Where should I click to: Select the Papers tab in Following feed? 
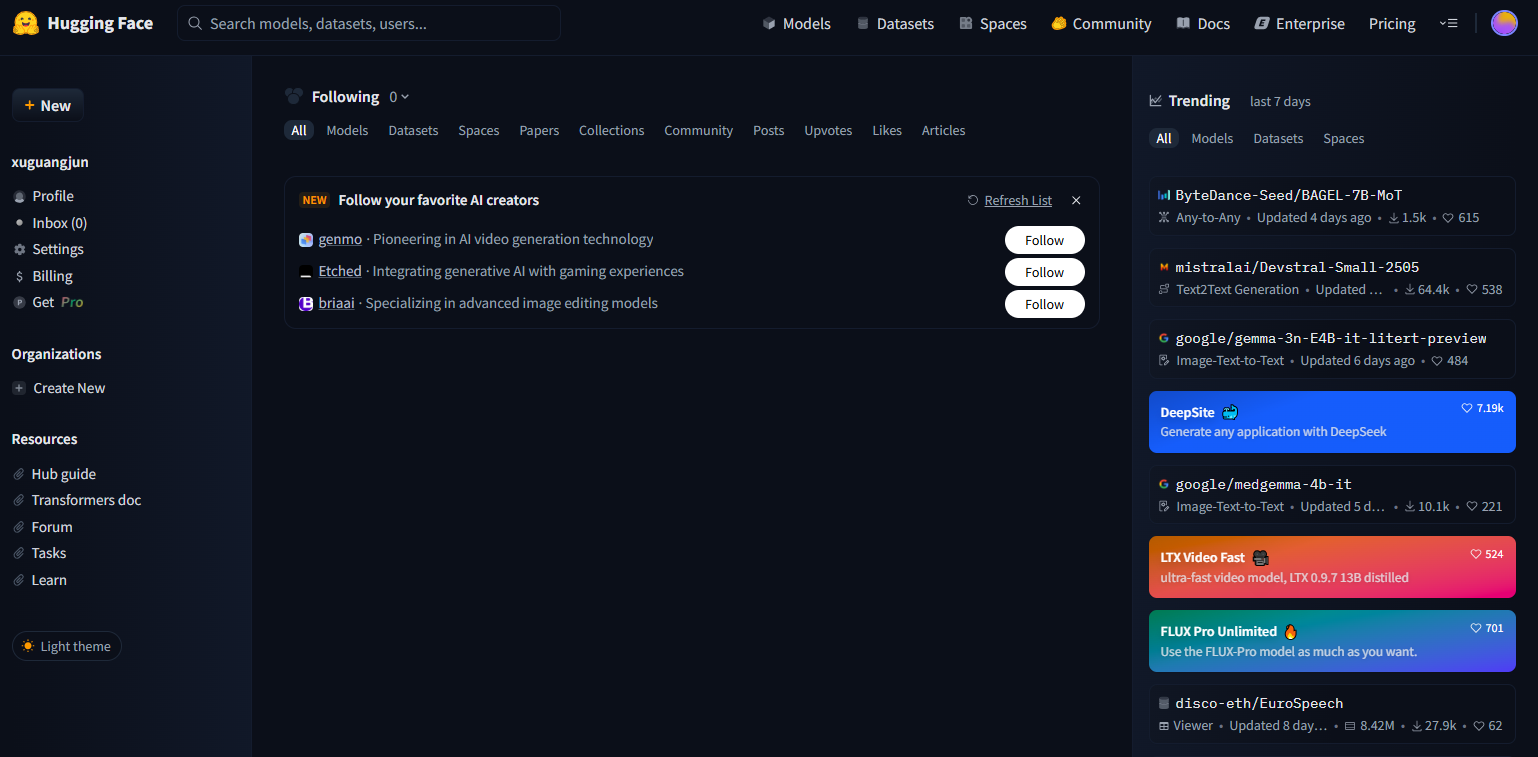click(x=539, y=130)
